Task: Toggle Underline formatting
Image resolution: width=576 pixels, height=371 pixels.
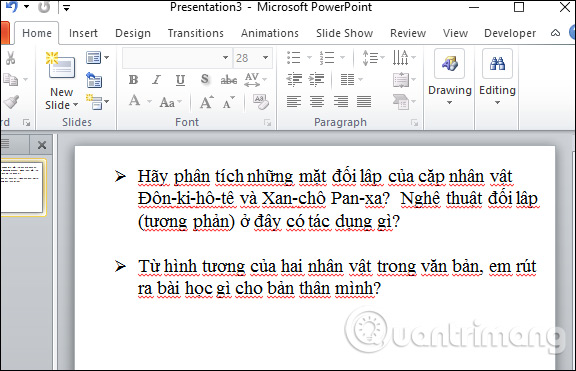Action: [x=180, y=80]
